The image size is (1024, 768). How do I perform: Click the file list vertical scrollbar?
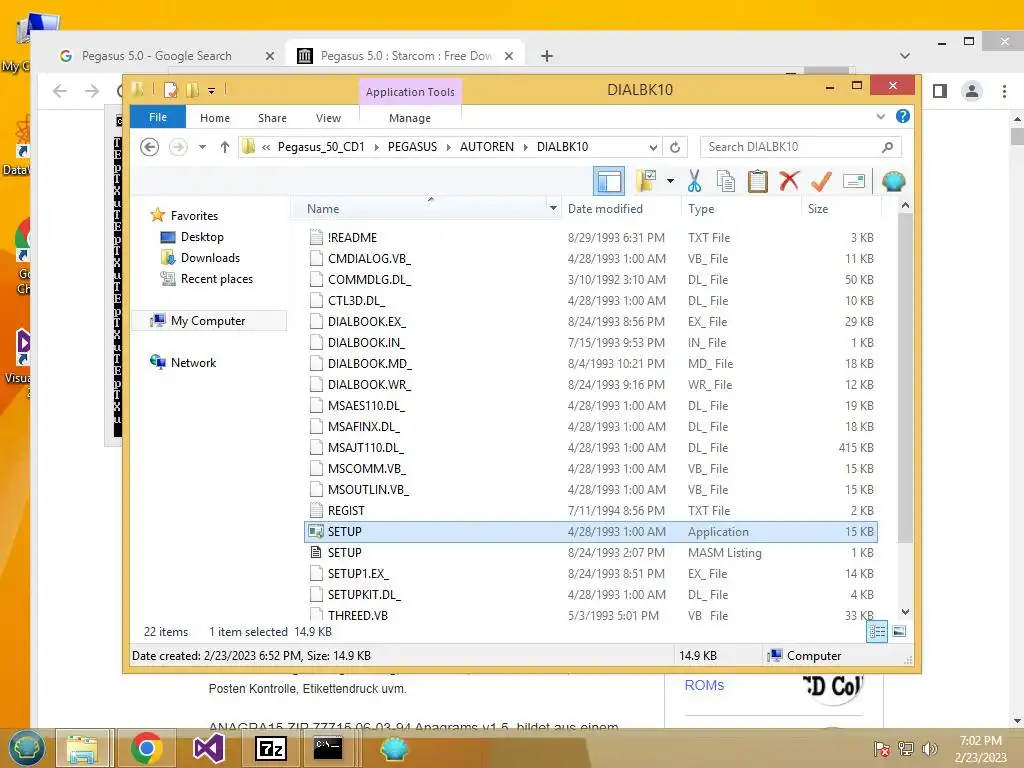[x=905, y=377]
